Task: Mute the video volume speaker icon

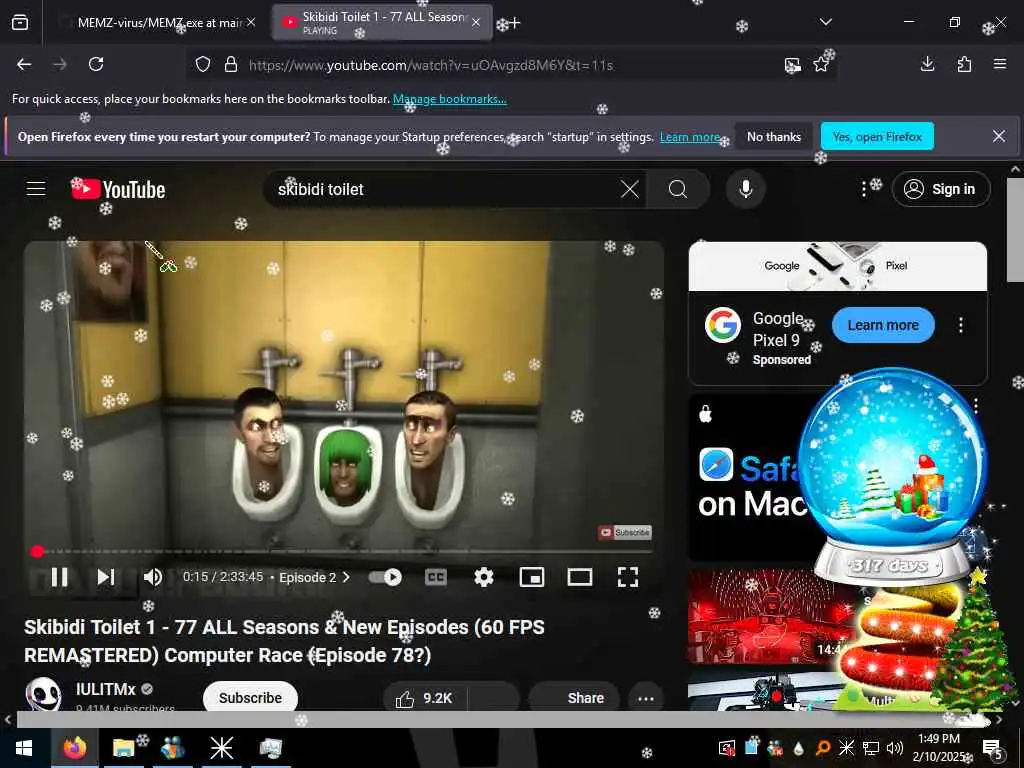Action: tap(153, 577)
